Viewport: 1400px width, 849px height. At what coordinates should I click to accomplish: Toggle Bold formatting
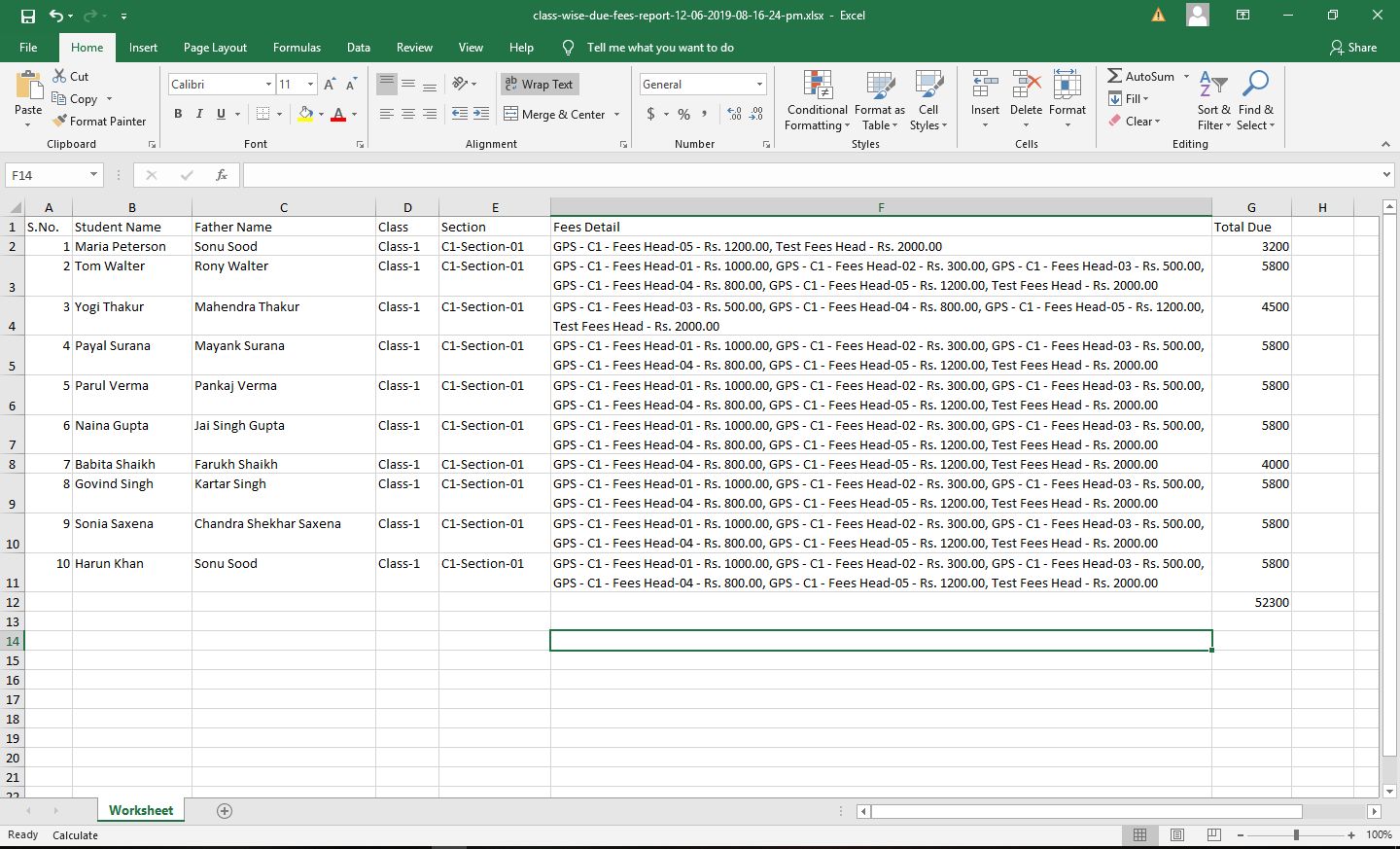point(178,114)
